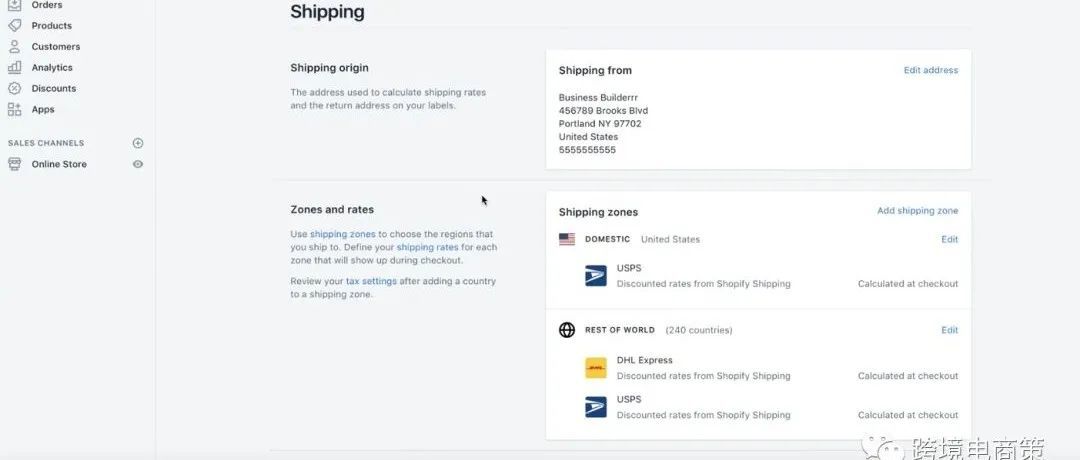Click the Customers person icon
This screenshot has width=1080, height=460.
(x=14, y=47)
